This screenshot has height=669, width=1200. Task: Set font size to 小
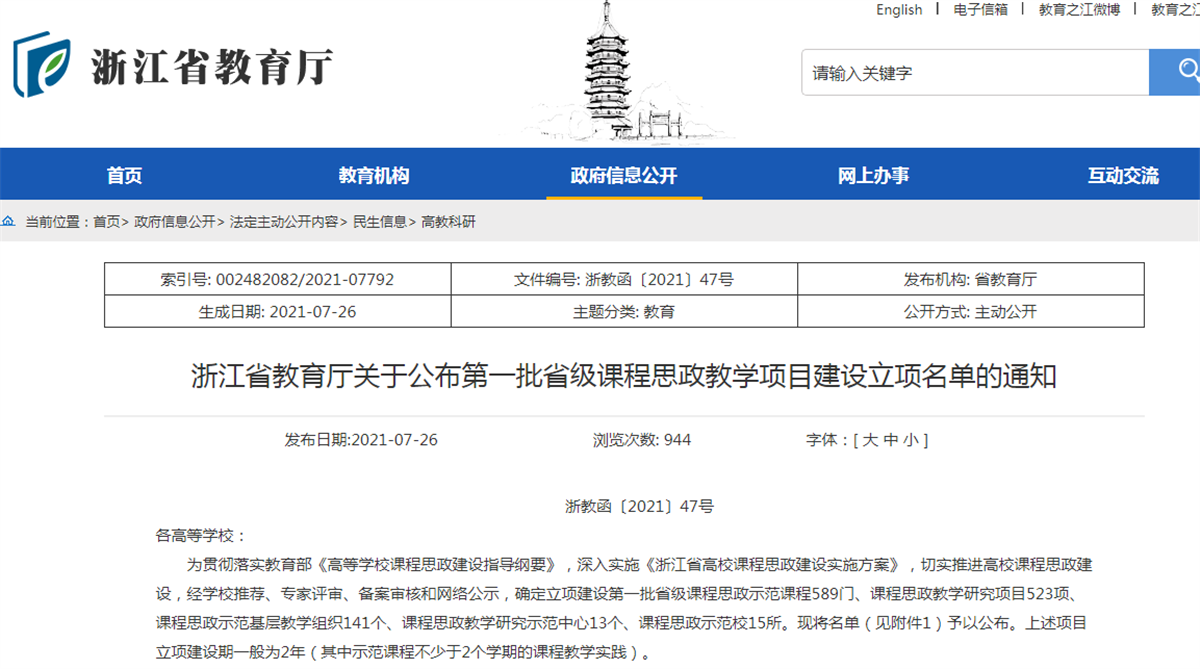coord(911,440)
